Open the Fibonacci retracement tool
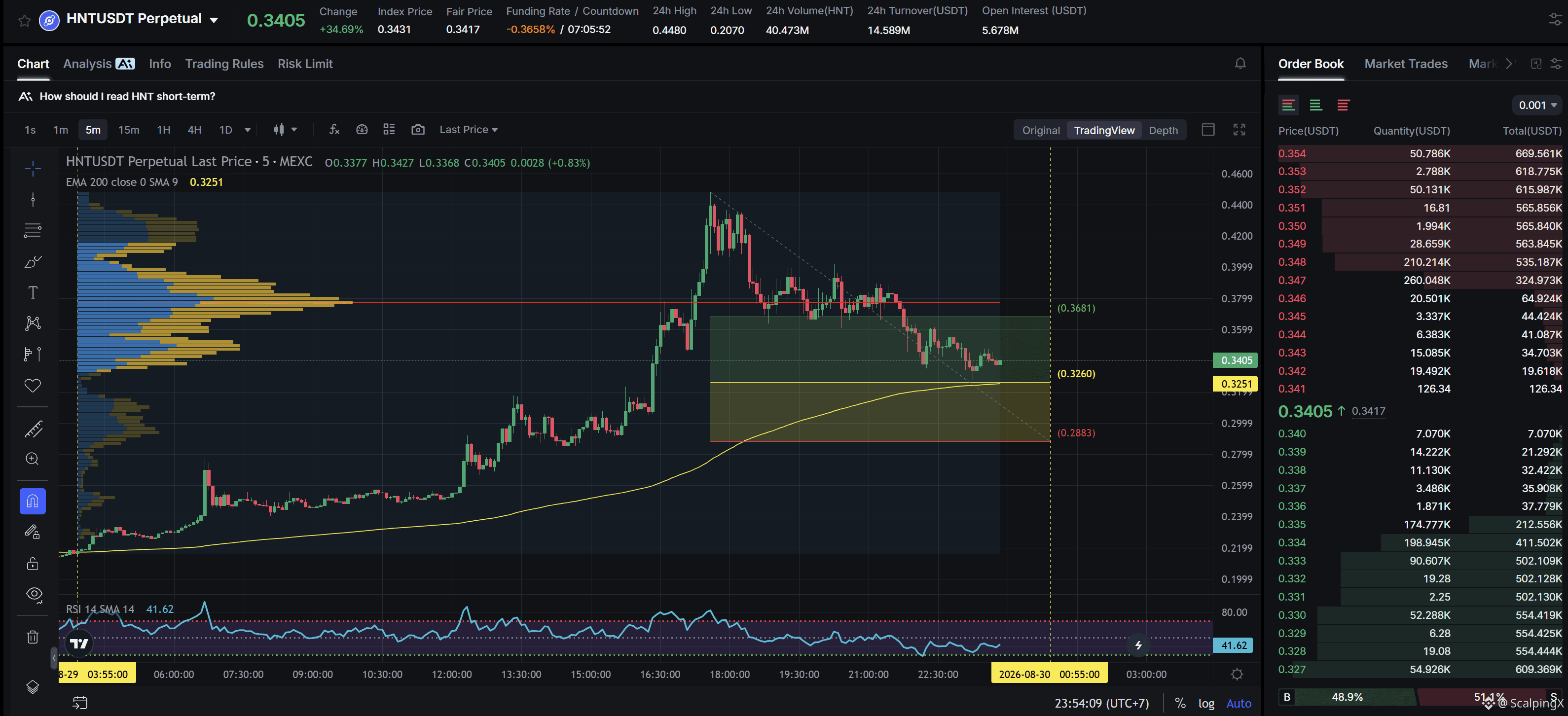The width and height of the screenshot is (1568, 716). 33,231
